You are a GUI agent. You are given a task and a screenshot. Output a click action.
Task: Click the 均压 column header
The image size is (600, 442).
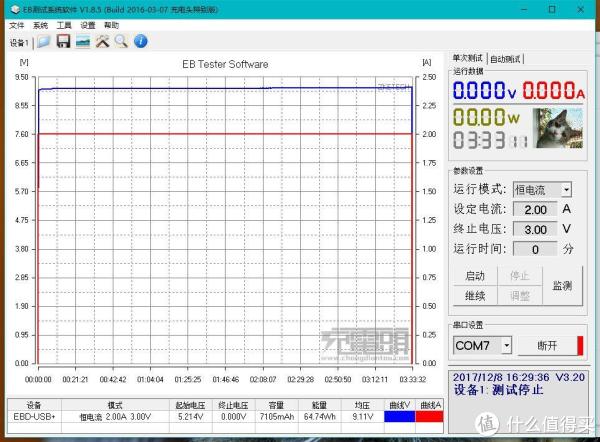tap(362, 405)
